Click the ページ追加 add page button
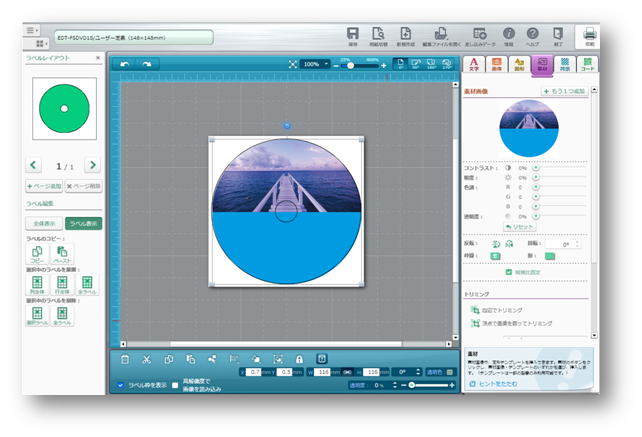642x437 pixels. tap(44, 186)
